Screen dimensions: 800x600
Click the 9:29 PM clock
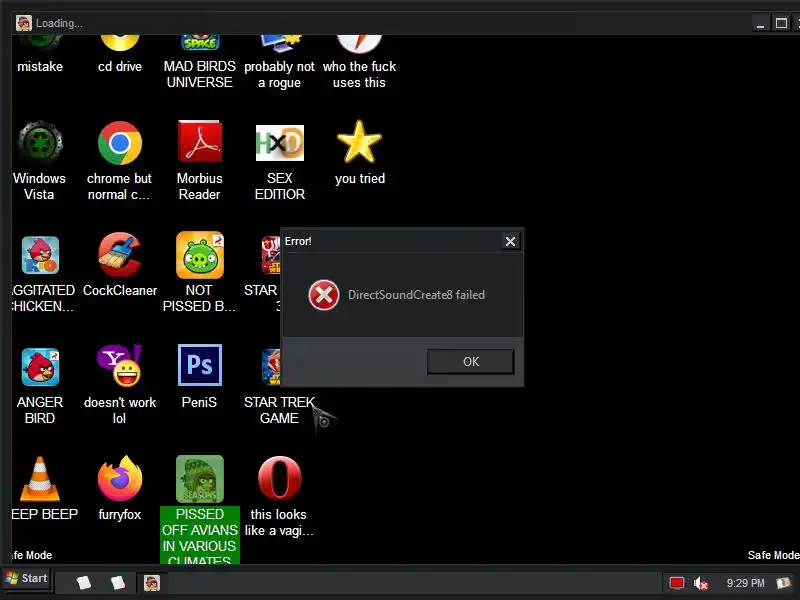pyautogui.click(x=745, y=583)
